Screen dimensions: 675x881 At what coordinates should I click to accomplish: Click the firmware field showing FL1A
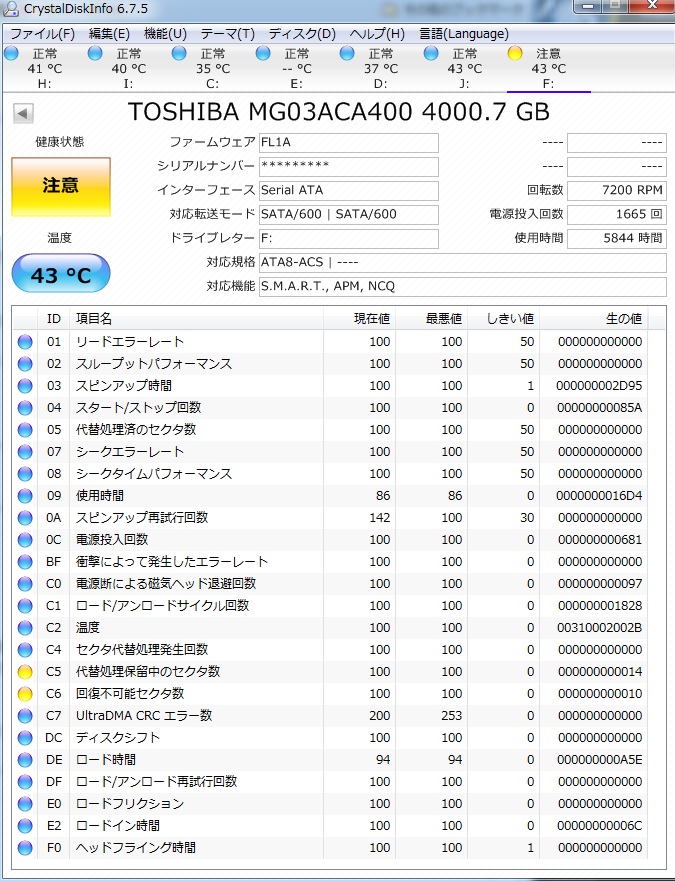point(347,143)
